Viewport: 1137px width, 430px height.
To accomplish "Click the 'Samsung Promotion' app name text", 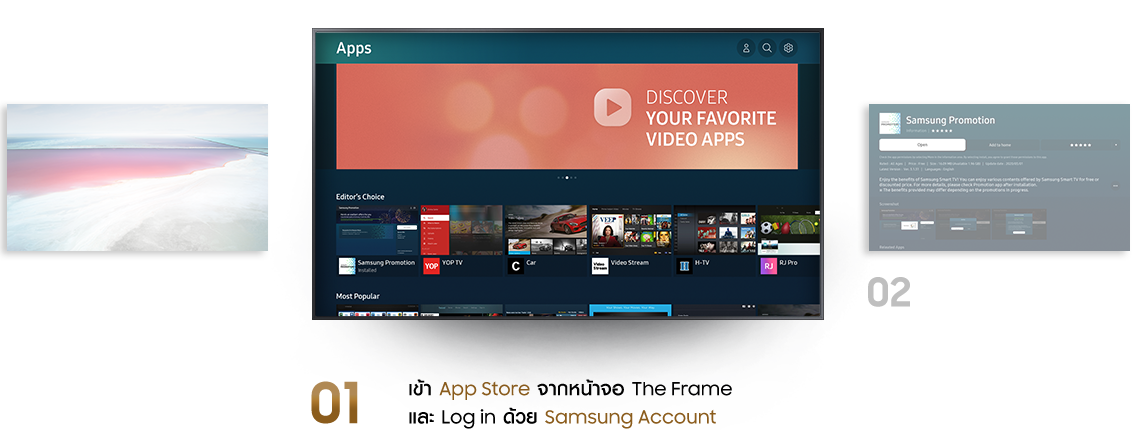I will click(386, 262).
